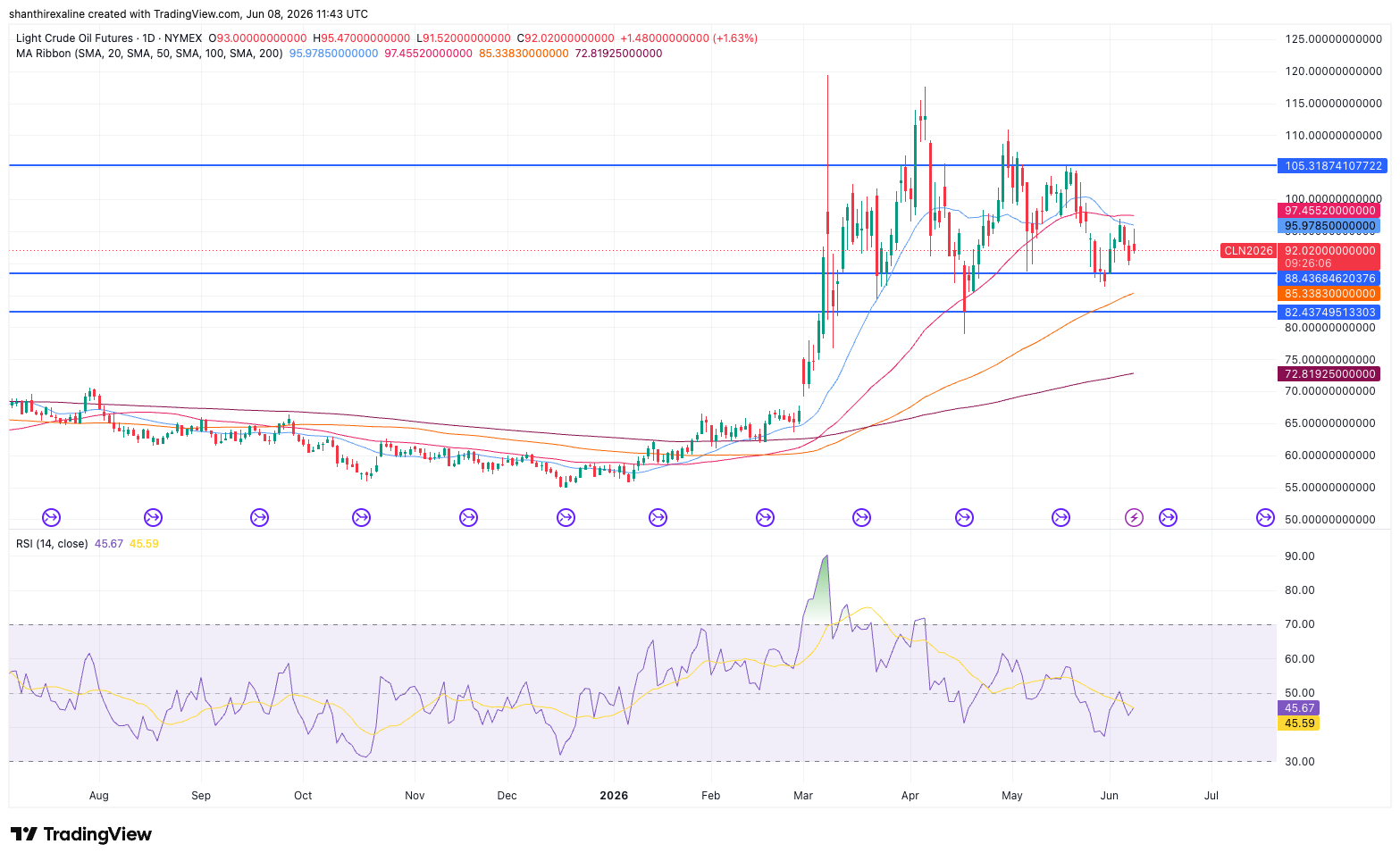Click the 30.00 level on the RSI axis
This screenshot has height=861, width=1400.
[x=1299, y=762]
